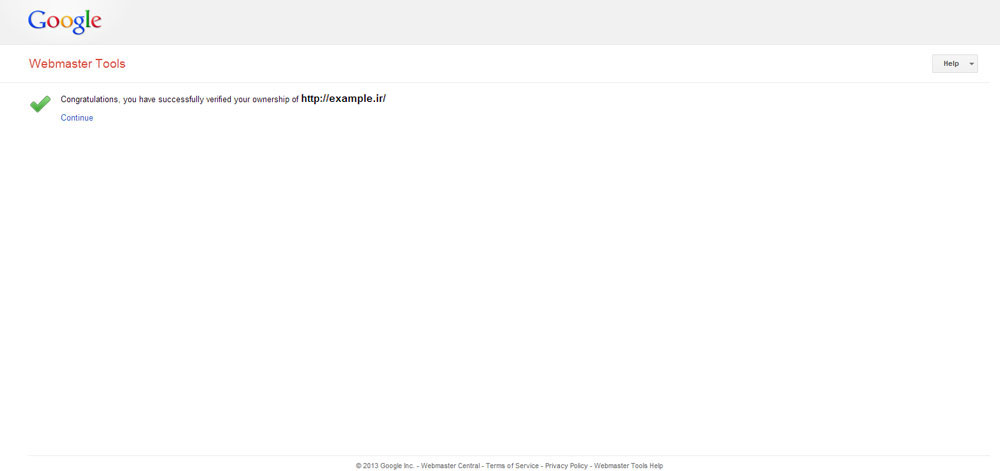Open the Help button menu
The width and height of the screenshot is (1000, 471).
pyautogui.click(x=950, y=64)
